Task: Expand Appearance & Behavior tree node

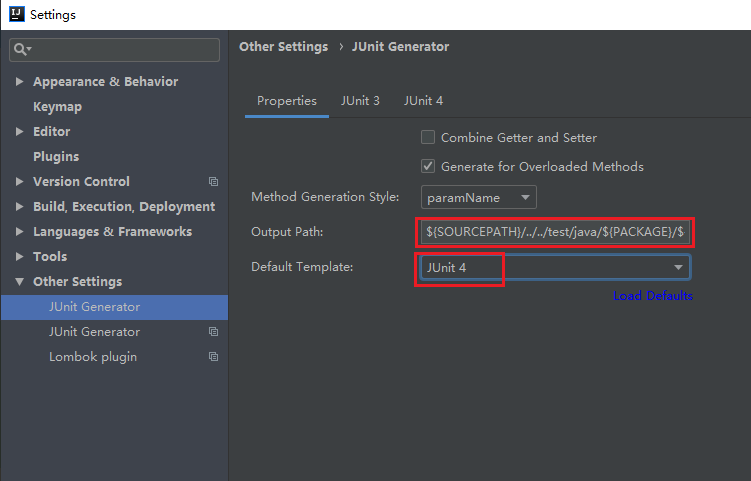Action: pos(19,81)
